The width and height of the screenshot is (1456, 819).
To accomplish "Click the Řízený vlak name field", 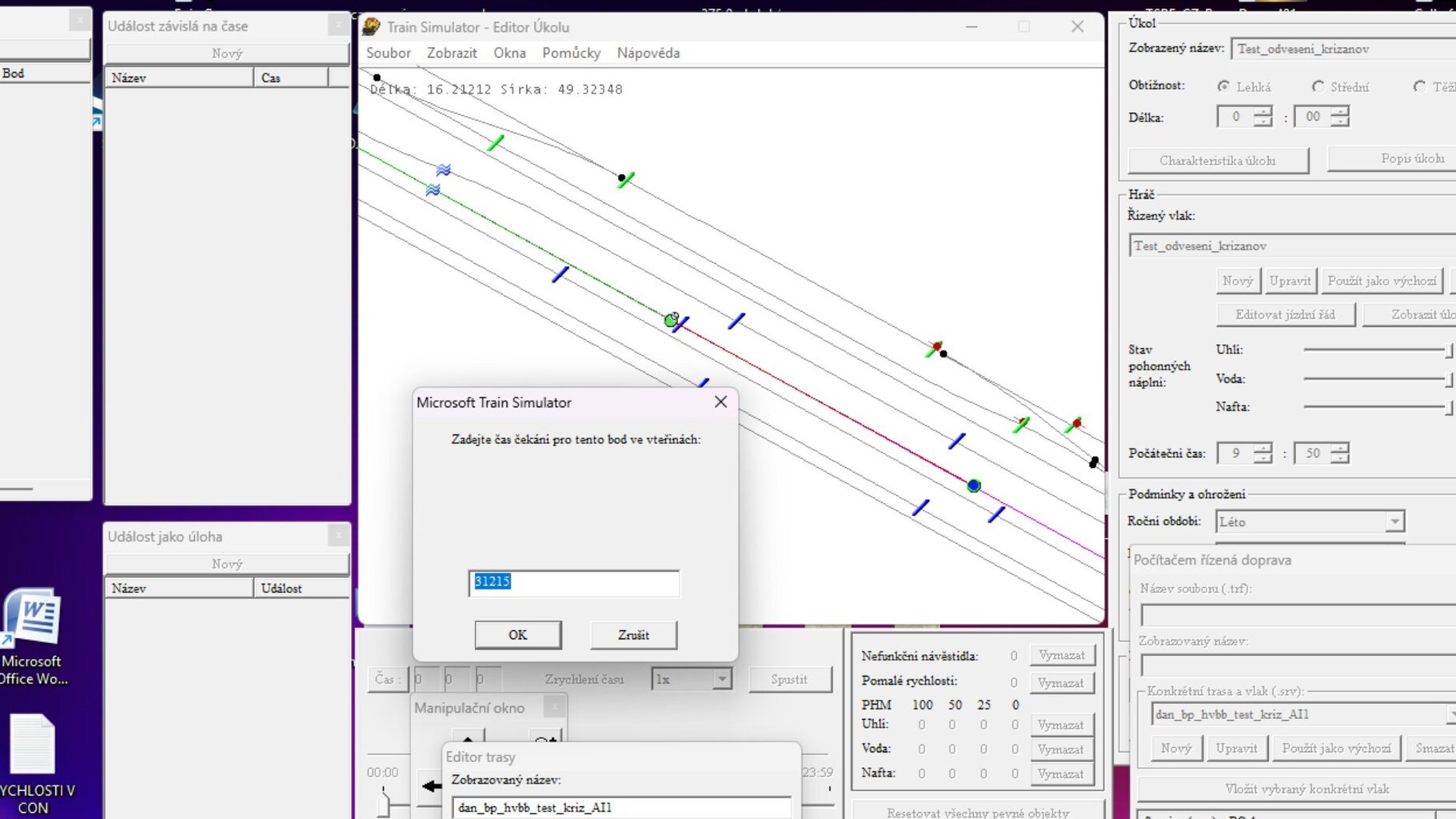I will pyautogui.click(x=1292, y=246).
